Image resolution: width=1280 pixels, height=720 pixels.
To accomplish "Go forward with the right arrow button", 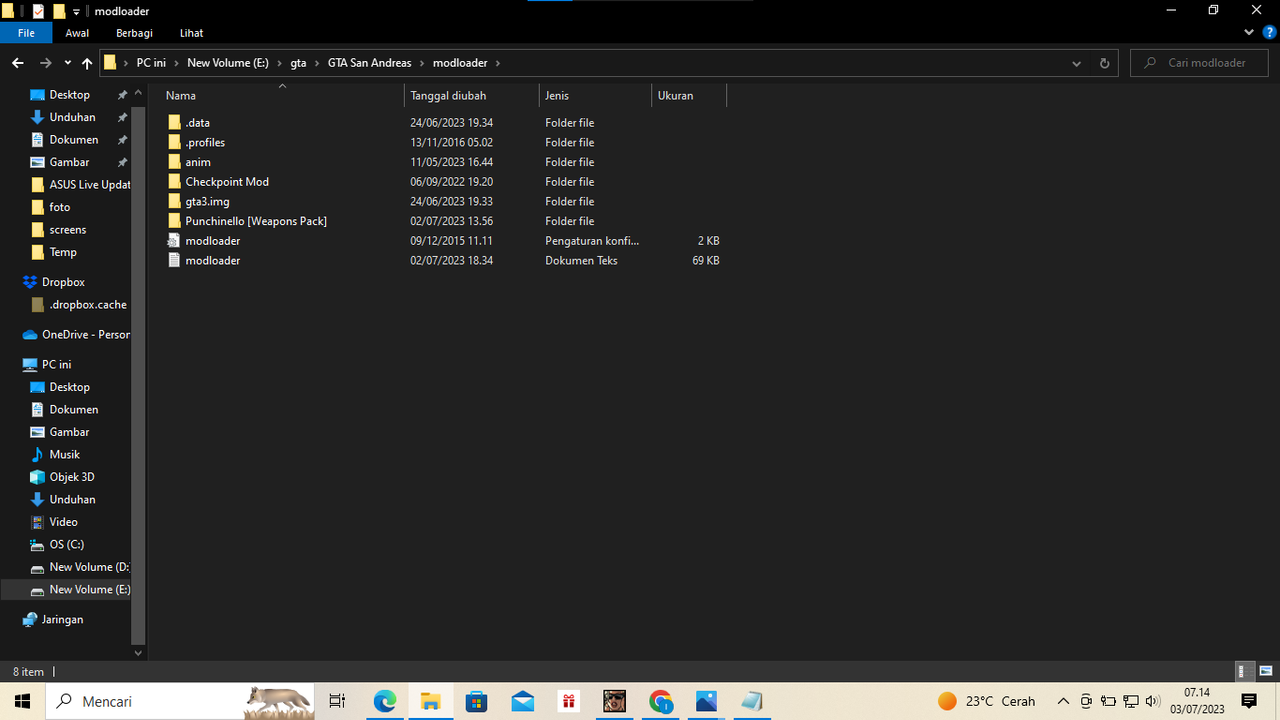I will tap(45, 63).
